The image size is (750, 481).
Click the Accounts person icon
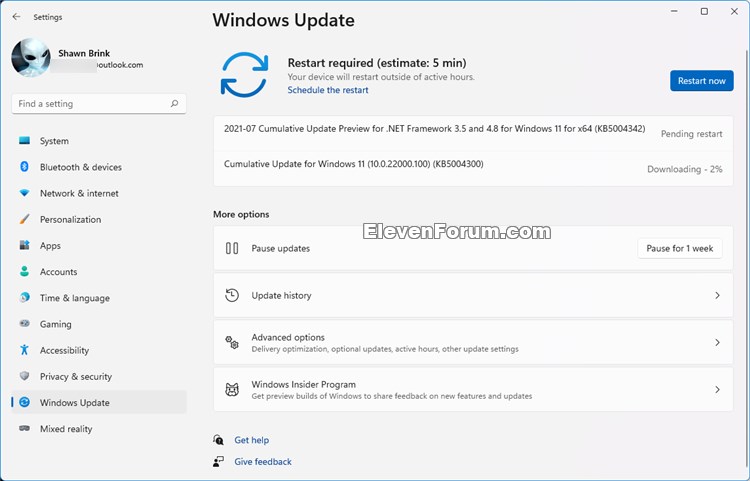click(24, 272)
